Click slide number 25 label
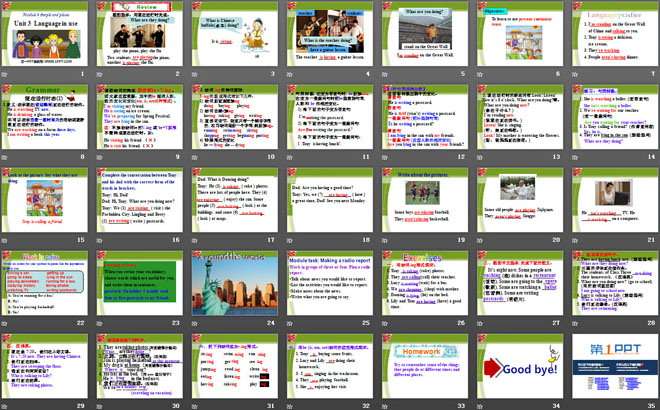The height and width of the screenshot is (410, 660). [x=366, y=323]
